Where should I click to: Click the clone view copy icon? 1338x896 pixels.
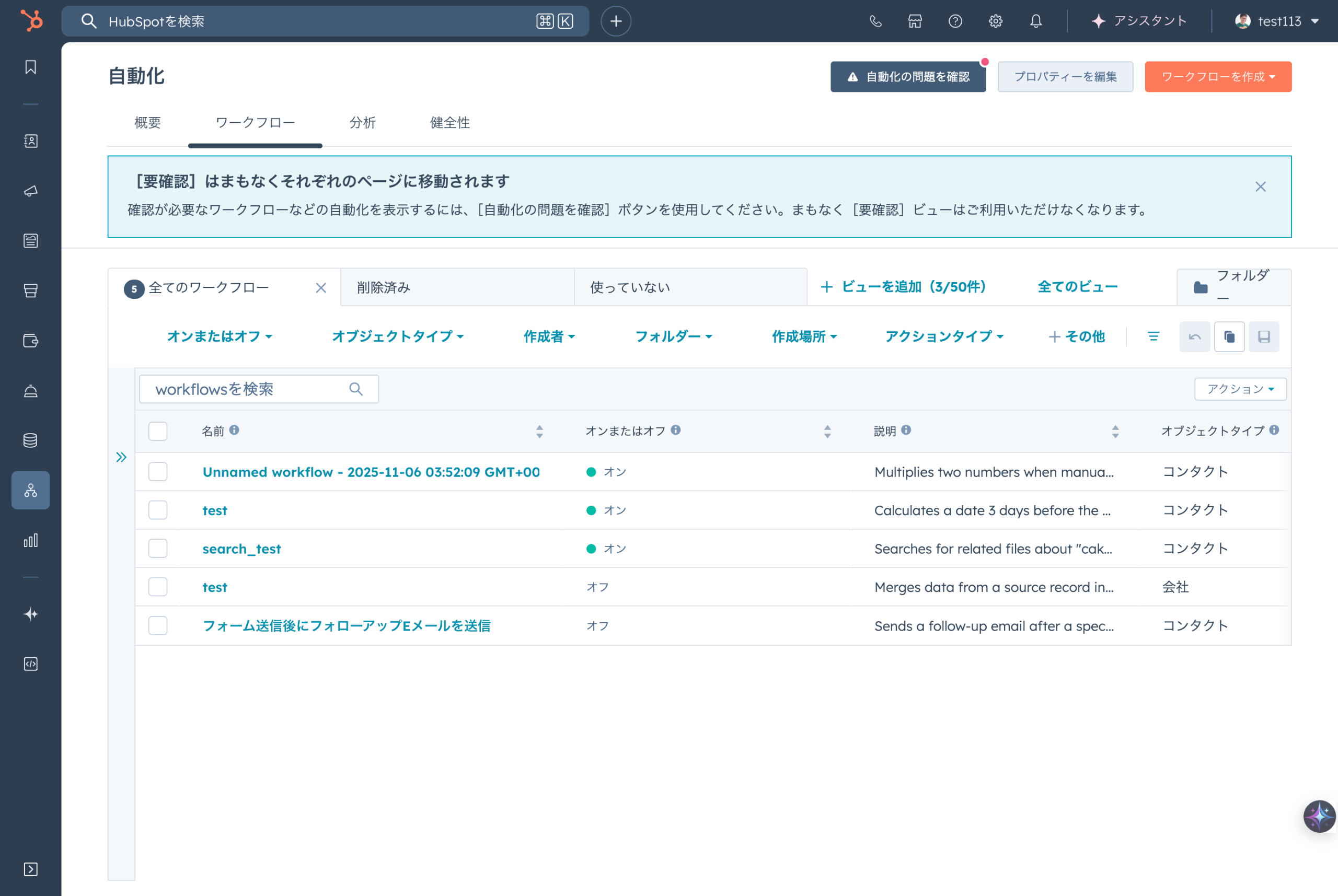(1229, 336)
